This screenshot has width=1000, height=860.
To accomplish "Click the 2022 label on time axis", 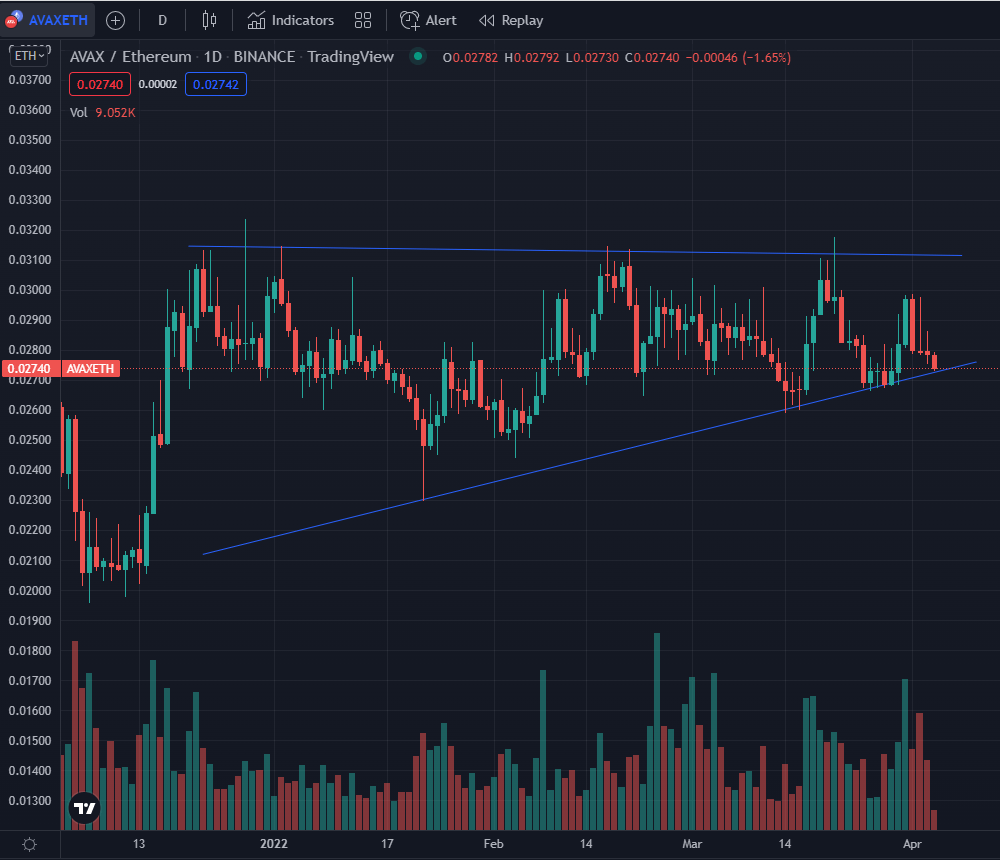I will click(x=274, y=844).
